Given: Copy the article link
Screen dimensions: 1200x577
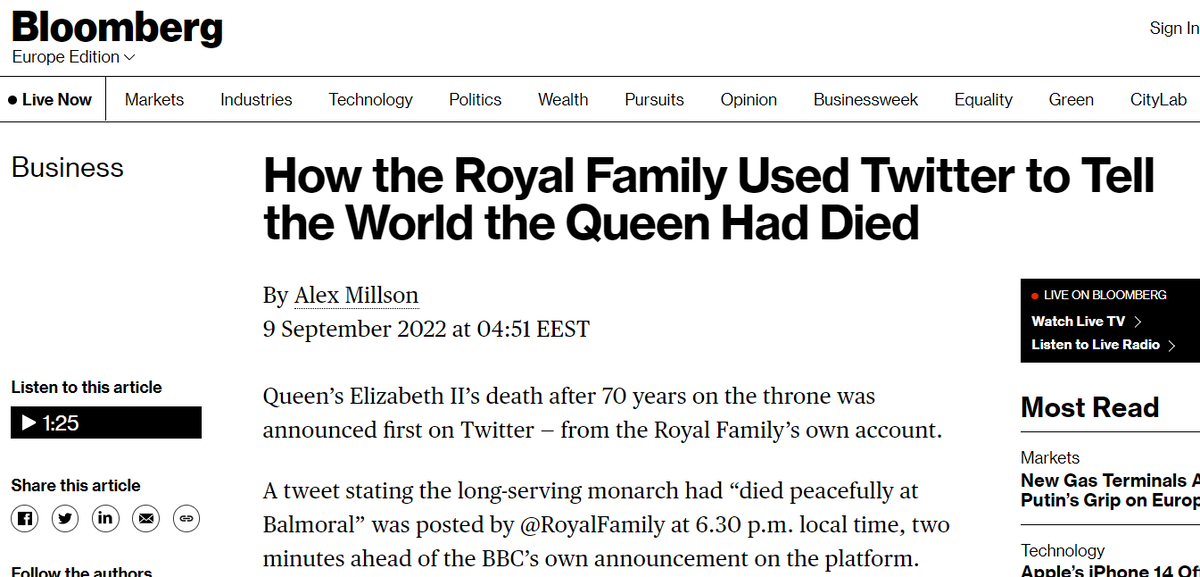Looking at the screenshot, I should [186, 518].
